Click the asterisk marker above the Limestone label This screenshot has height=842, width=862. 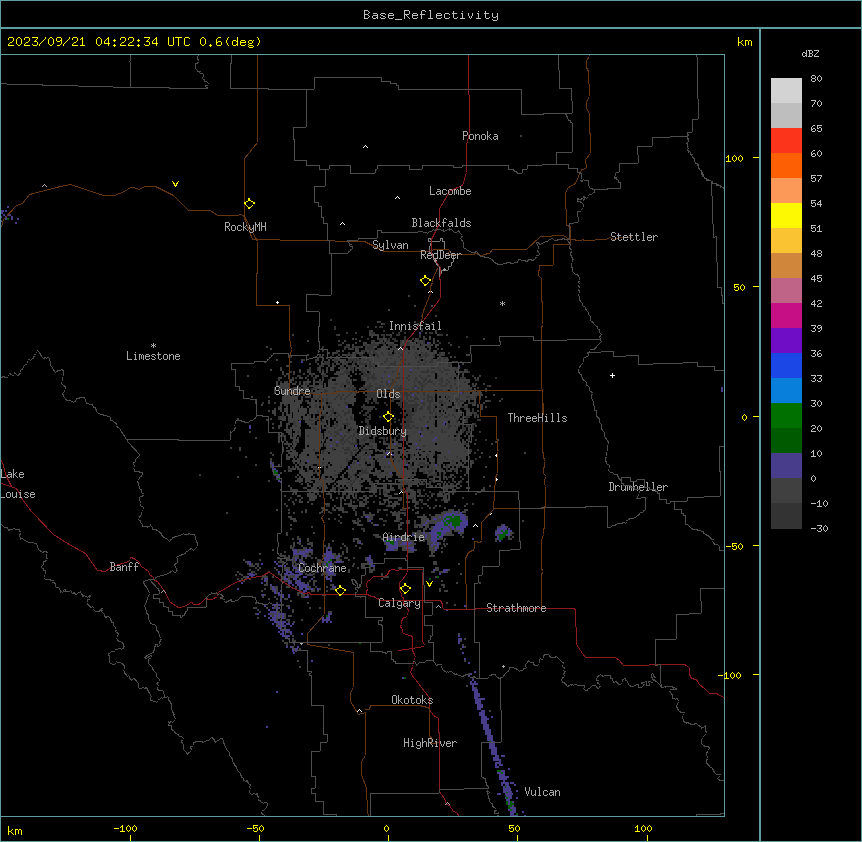tap(153, 346)
